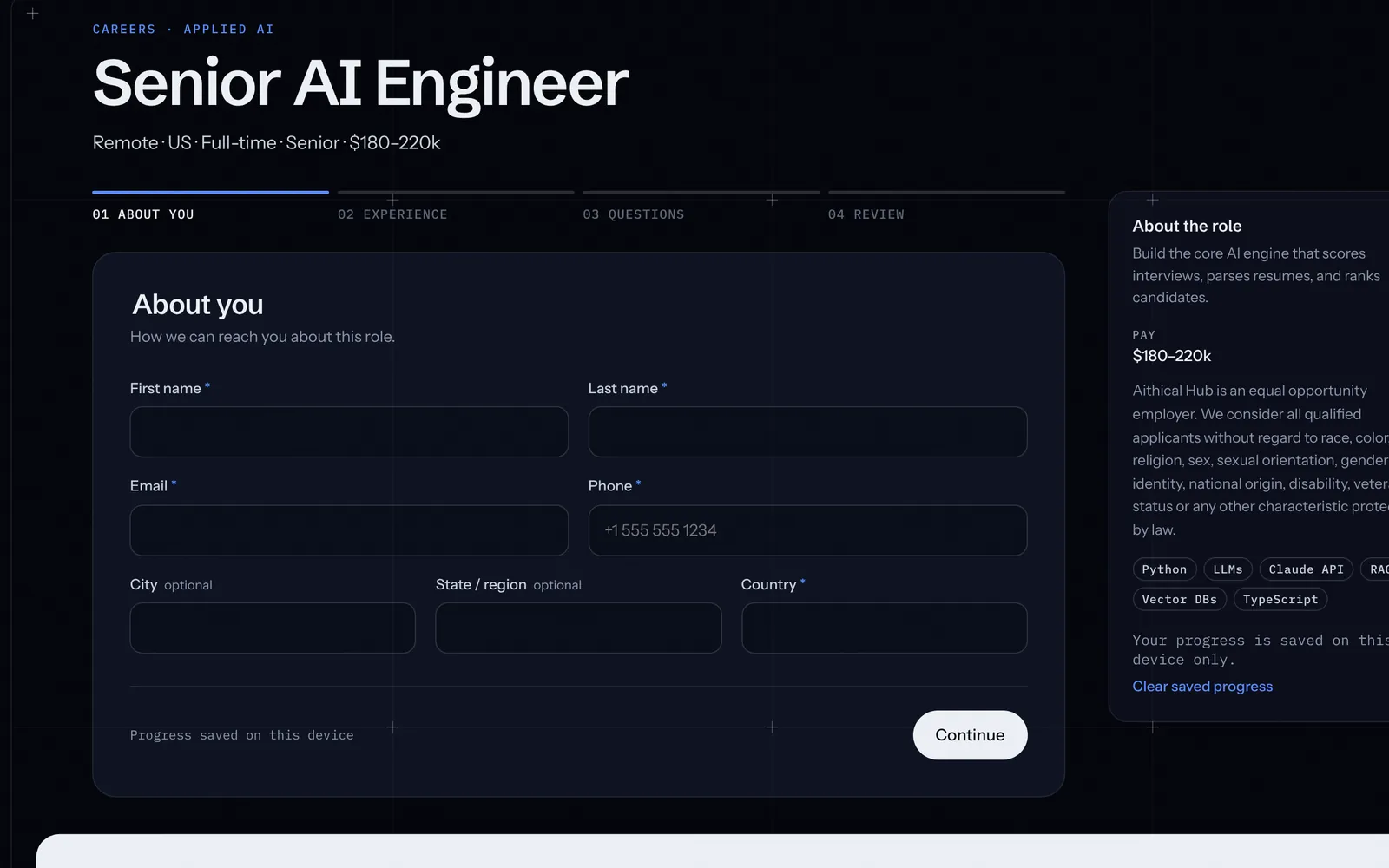Click the $180–220k value under PAY
1389x868 pixels.
[1171, 356]
